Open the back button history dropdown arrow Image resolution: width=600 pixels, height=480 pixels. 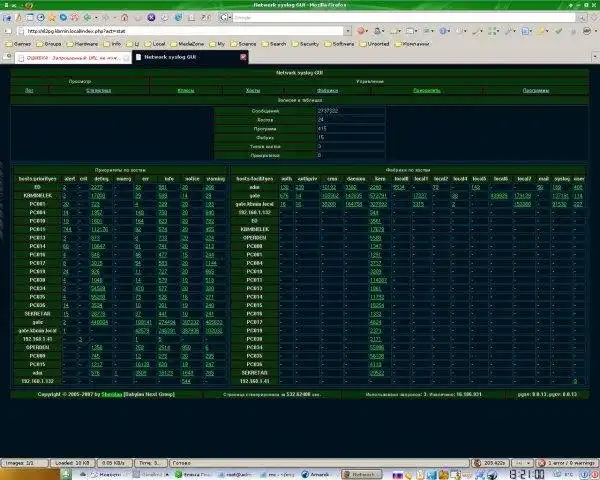click(96, 18)
